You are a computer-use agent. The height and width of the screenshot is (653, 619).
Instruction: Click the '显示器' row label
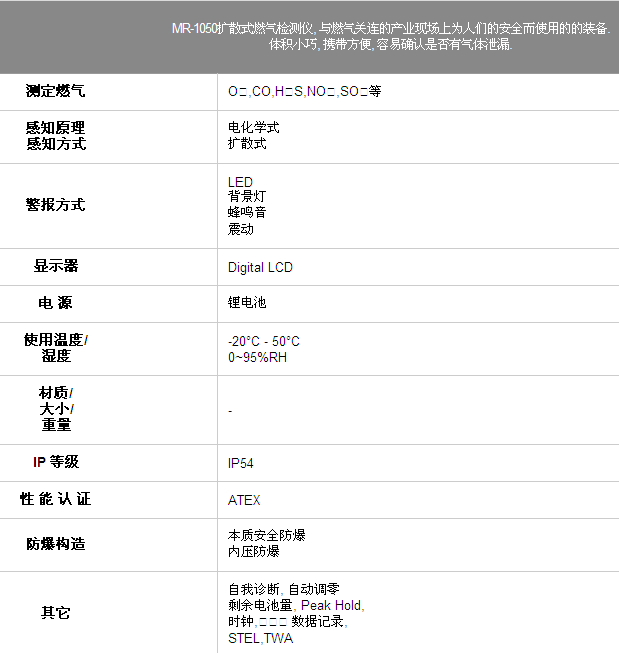(56, 266)
